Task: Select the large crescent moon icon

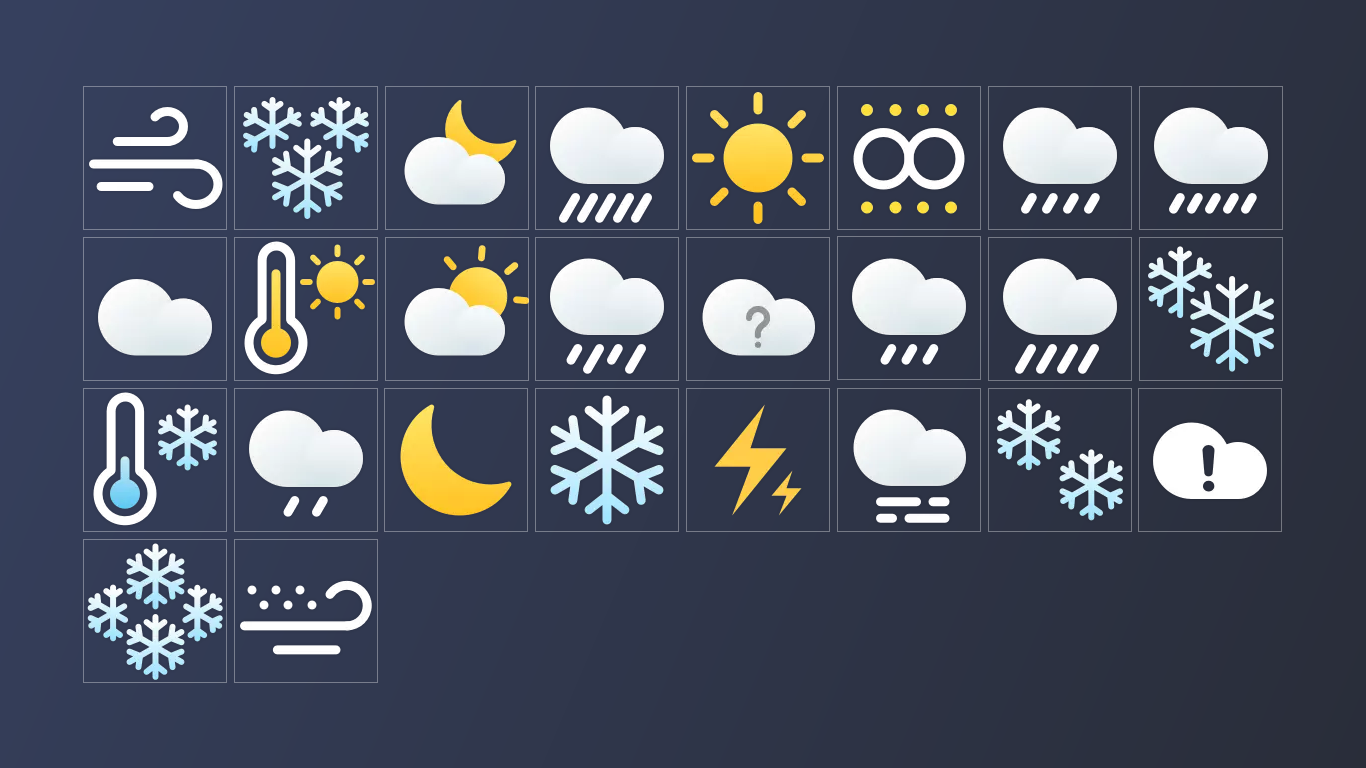Action: coord(456,460)
